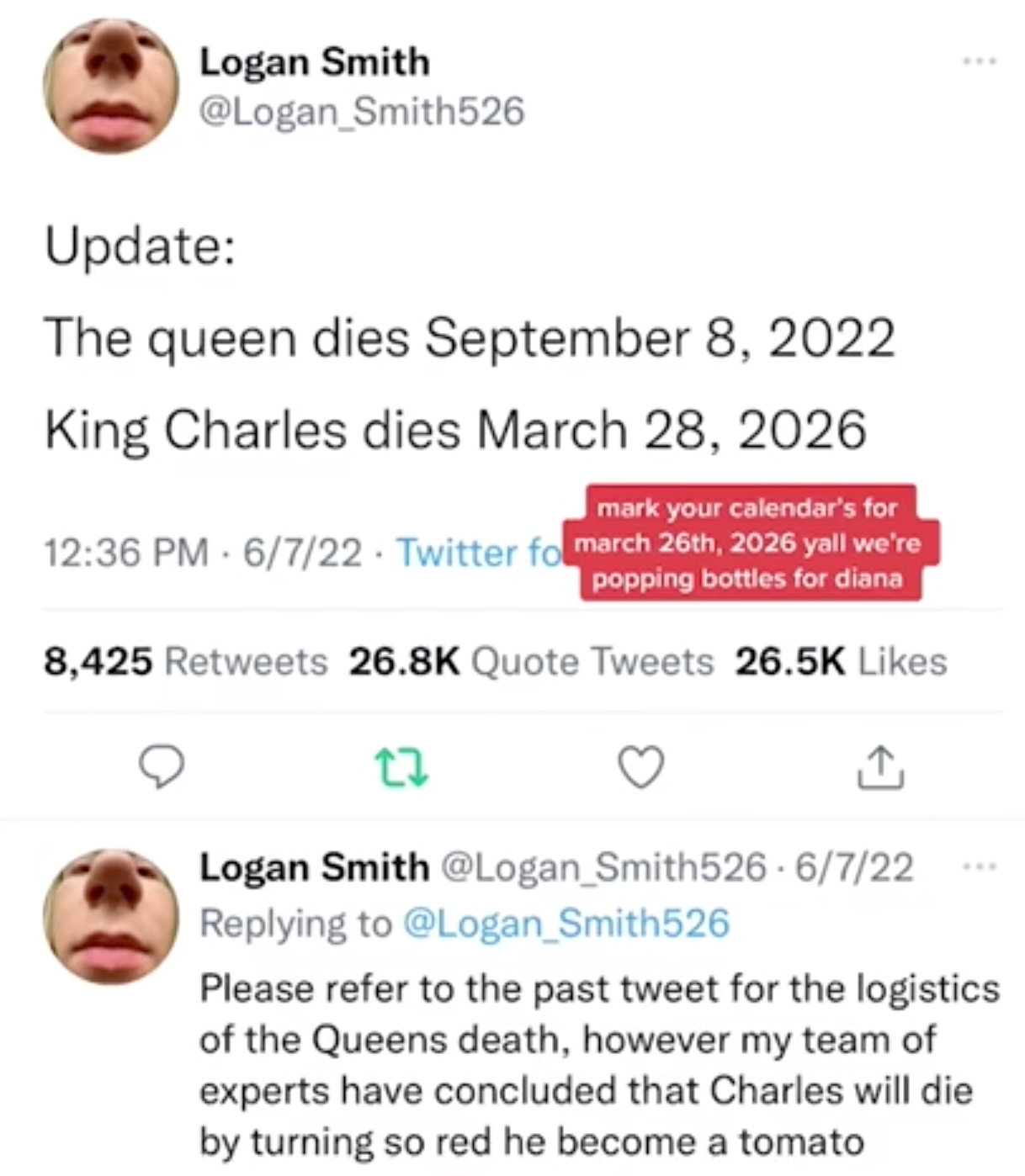View the 8,425 Retweets list
The height and width of the screenshot is (1176, 1025).
(x=185, y=661)
